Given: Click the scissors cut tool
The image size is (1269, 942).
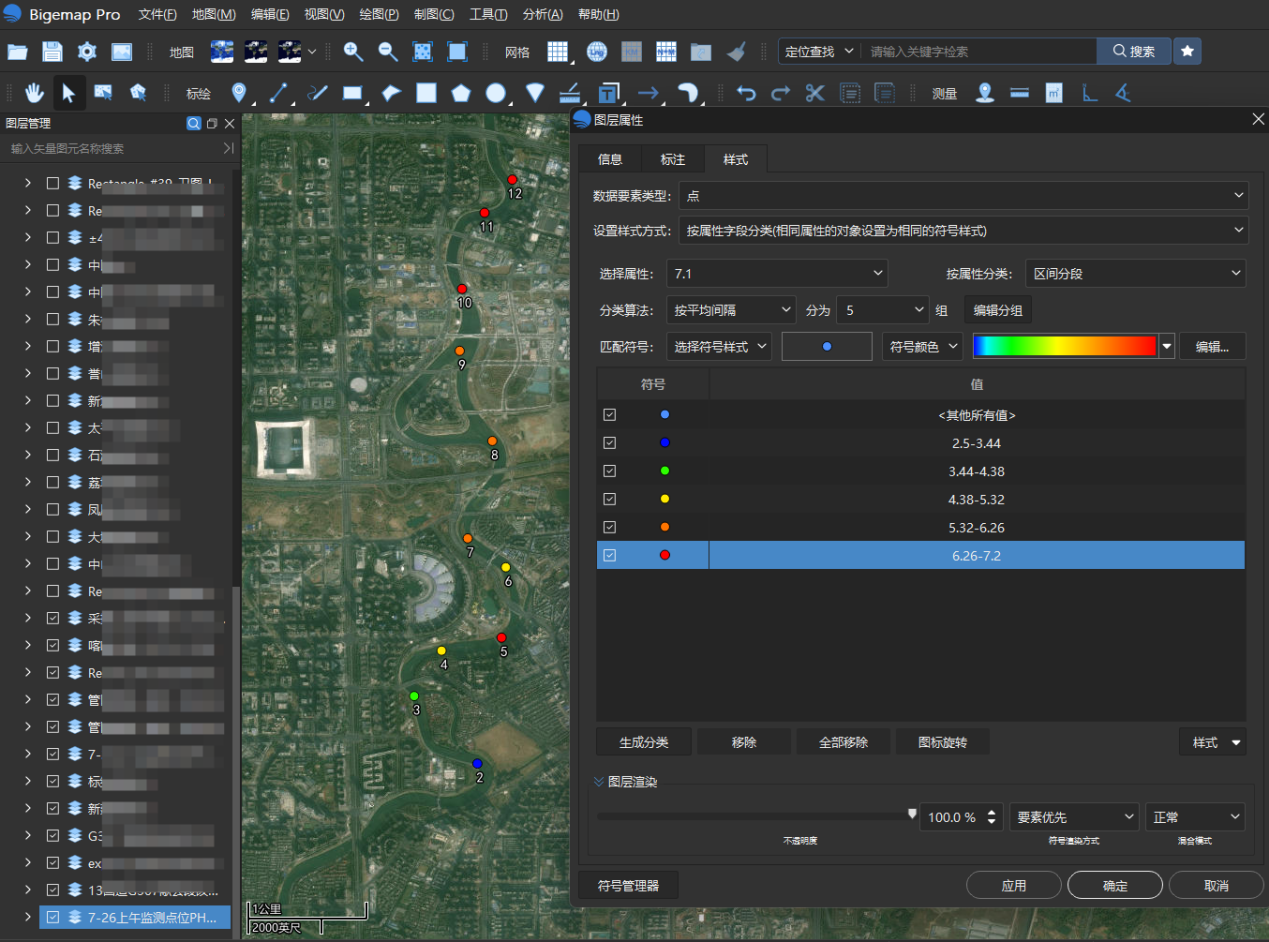Looking at the screenshot, I should click(x=815, y=93).
